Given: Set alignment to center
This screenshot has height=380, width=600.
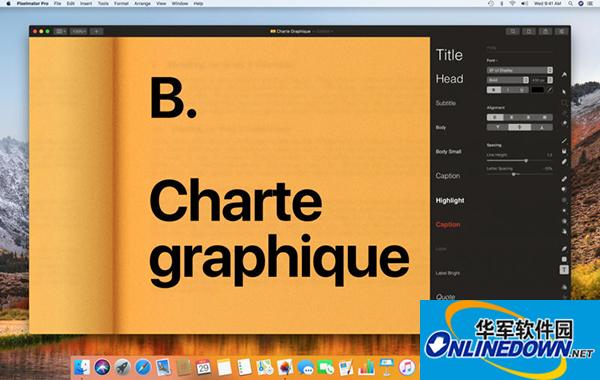Looking at the screenshot, I should tap(512, 117).
